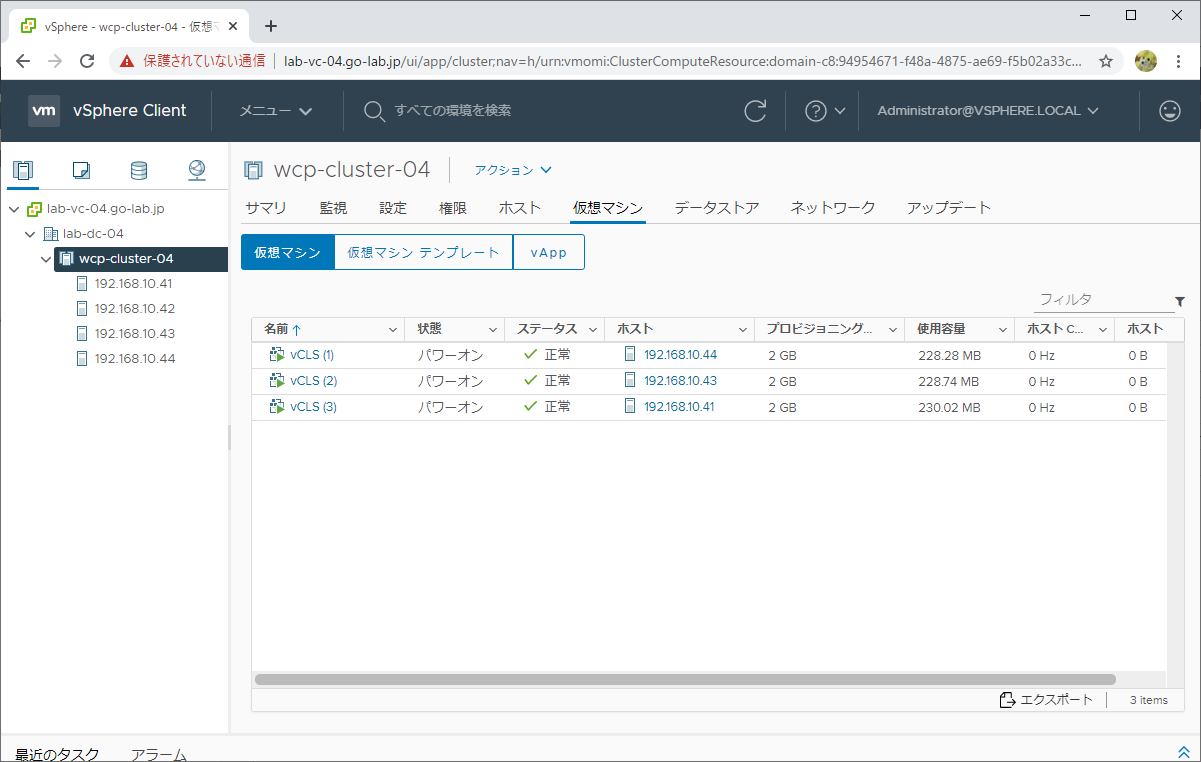The image size is (1201, 762).
Task: Open the アクション dropdown
Action: pyautogui.click(x=513, y=170)
